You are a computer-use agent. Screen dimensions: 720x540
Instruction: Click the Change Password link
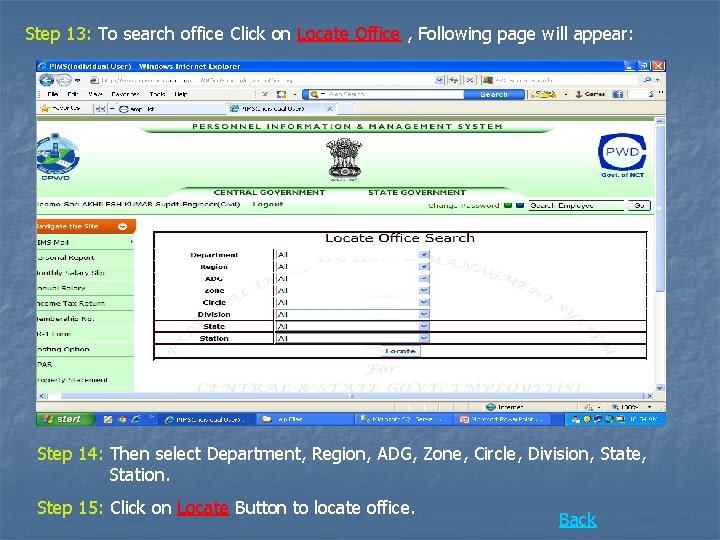[x=463, y=205]
